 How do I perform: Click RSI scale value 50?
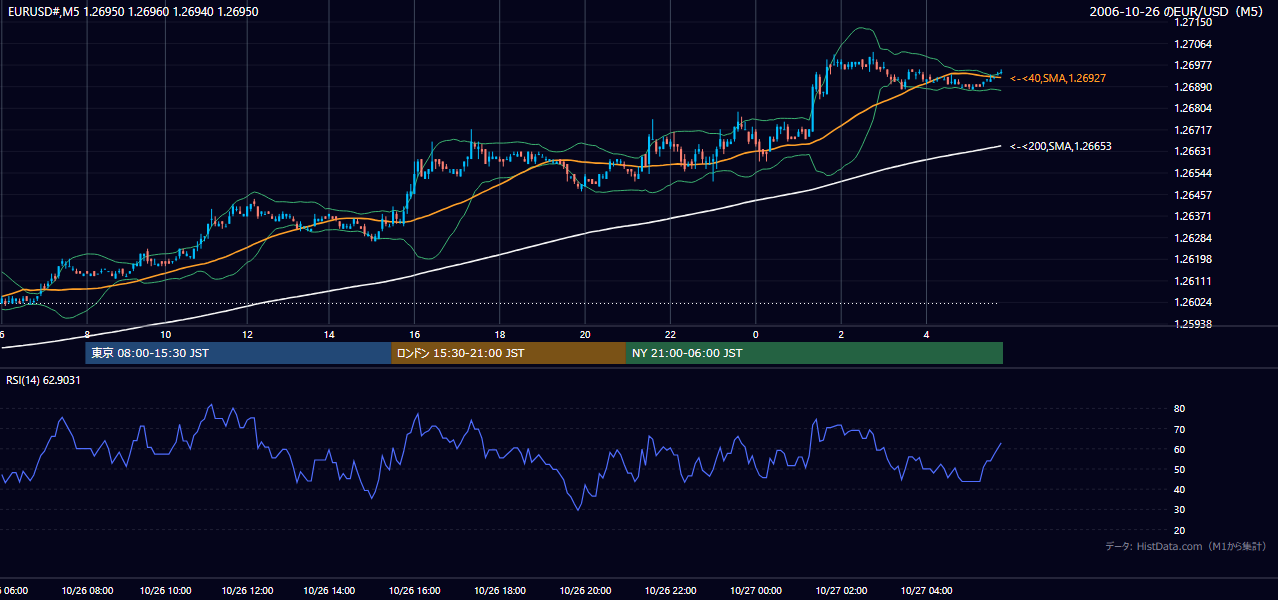coord(1180,470)
